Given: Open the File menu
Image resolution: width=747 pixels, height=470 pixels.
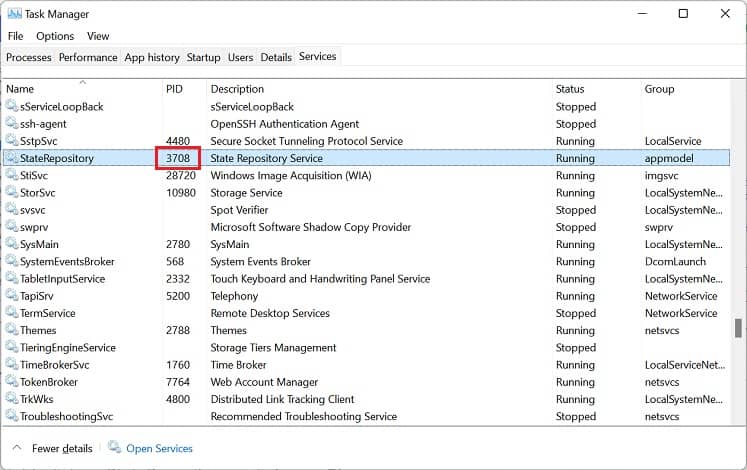Looking at the screenshot, I should 15,36.
